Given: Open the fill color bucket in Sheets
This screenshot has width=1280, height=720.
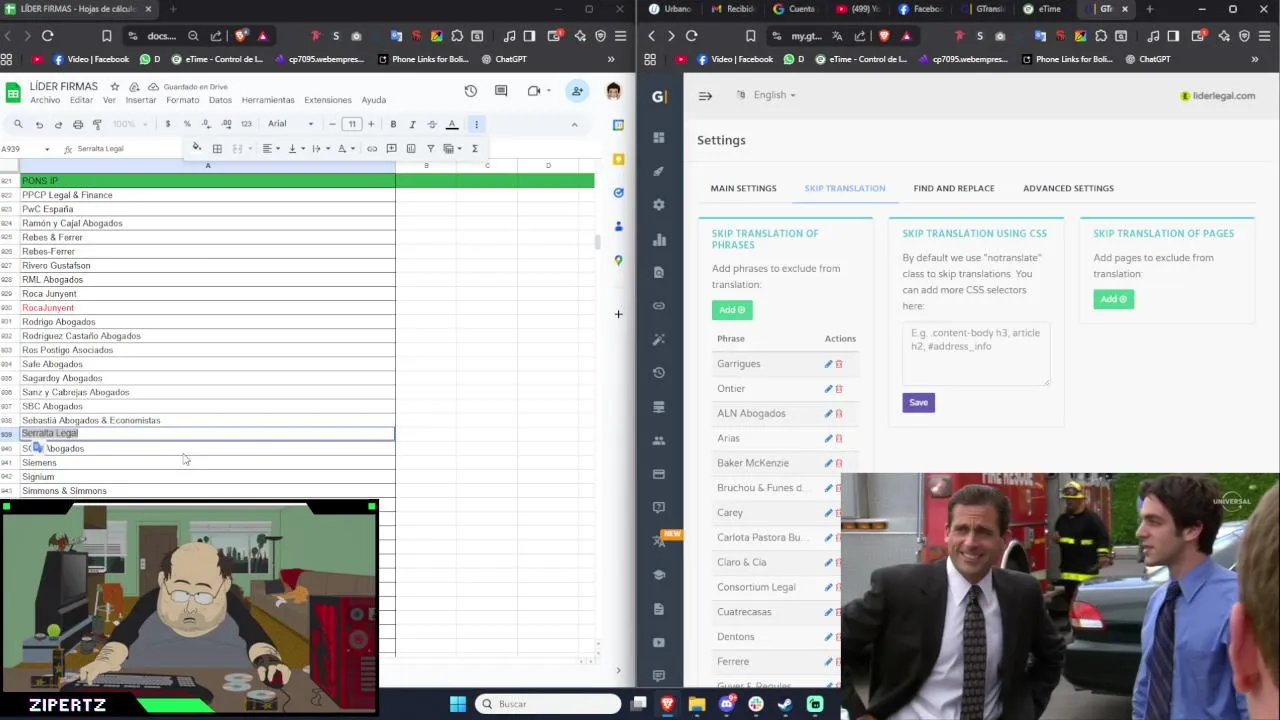Looking at the screenshot, I should (197, 148).
